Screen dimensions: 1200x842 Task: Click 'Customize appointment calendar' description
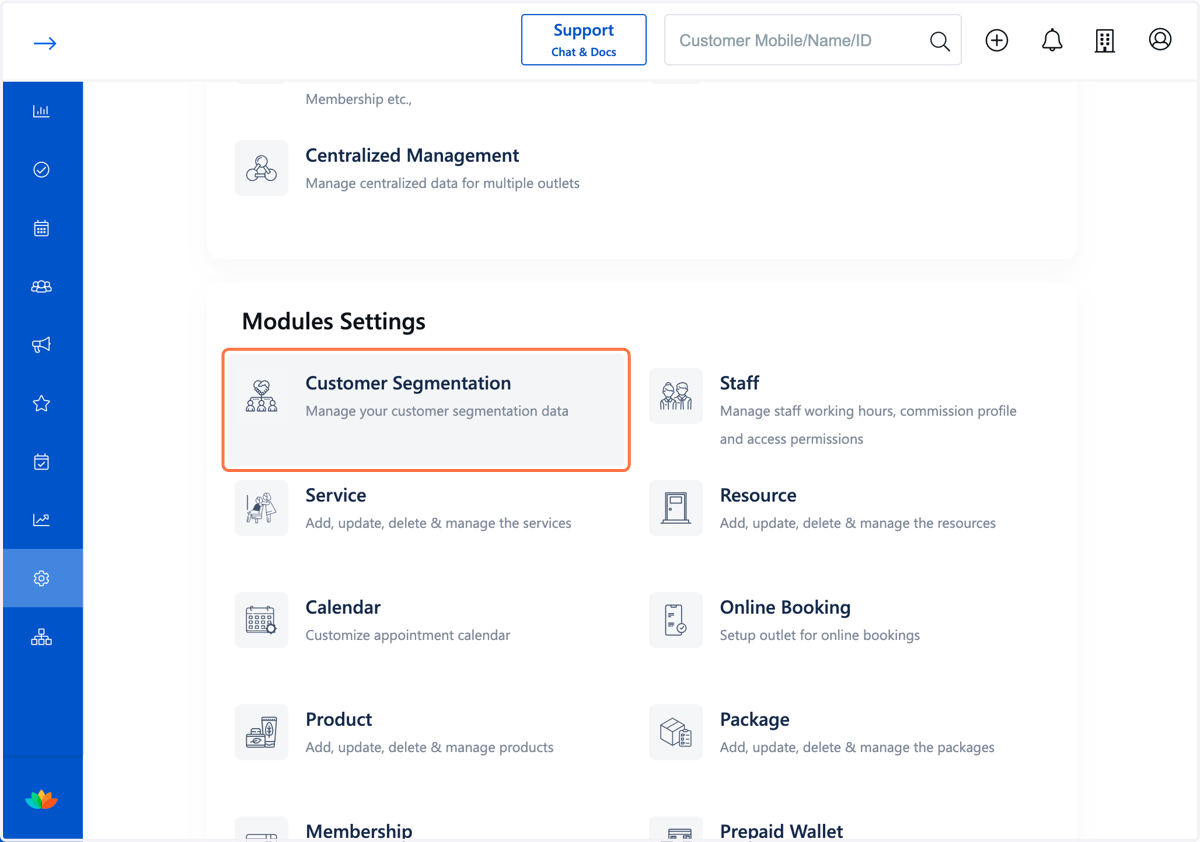[408, 635]
